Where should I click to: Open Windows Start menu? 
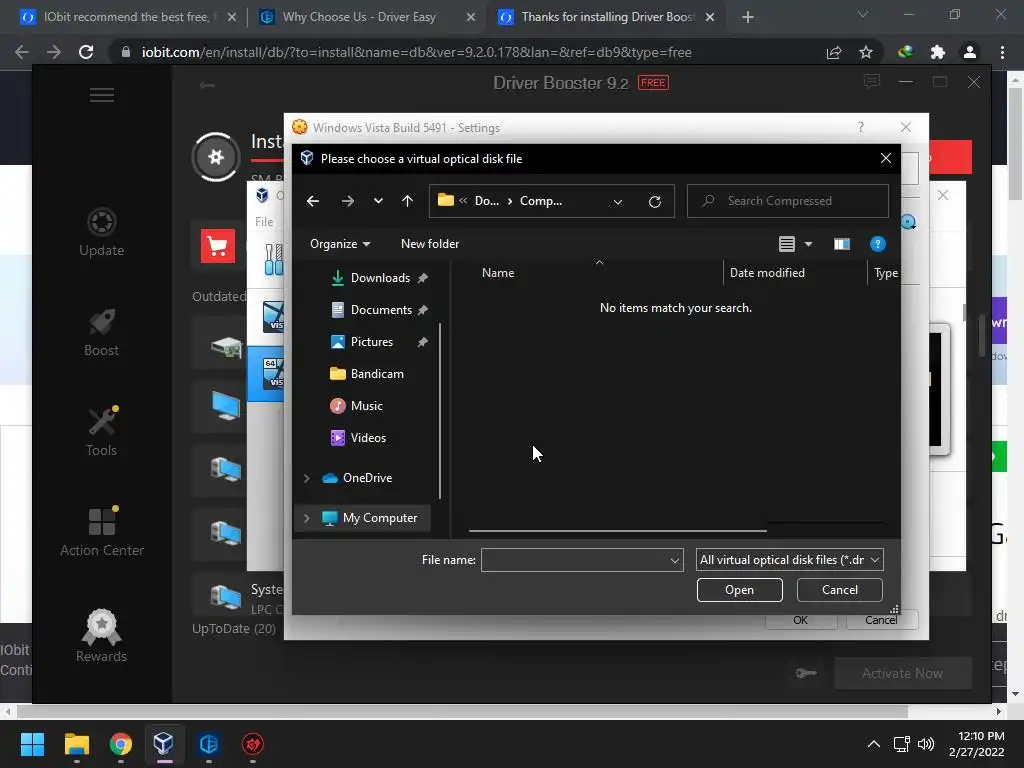[32, 744]
